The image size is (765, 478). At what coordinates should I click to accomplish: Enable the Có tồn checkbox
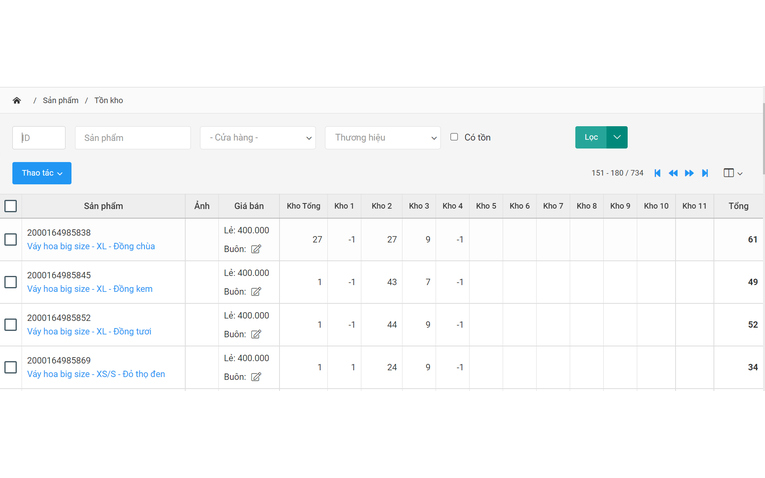(x=454, y=137)
